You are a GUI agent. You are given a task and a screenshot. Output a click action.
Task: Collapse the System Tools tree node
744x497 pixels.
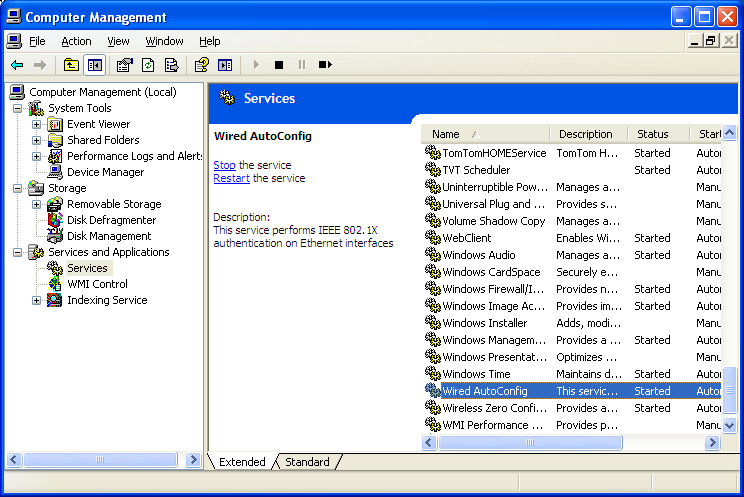click(18, 108)
